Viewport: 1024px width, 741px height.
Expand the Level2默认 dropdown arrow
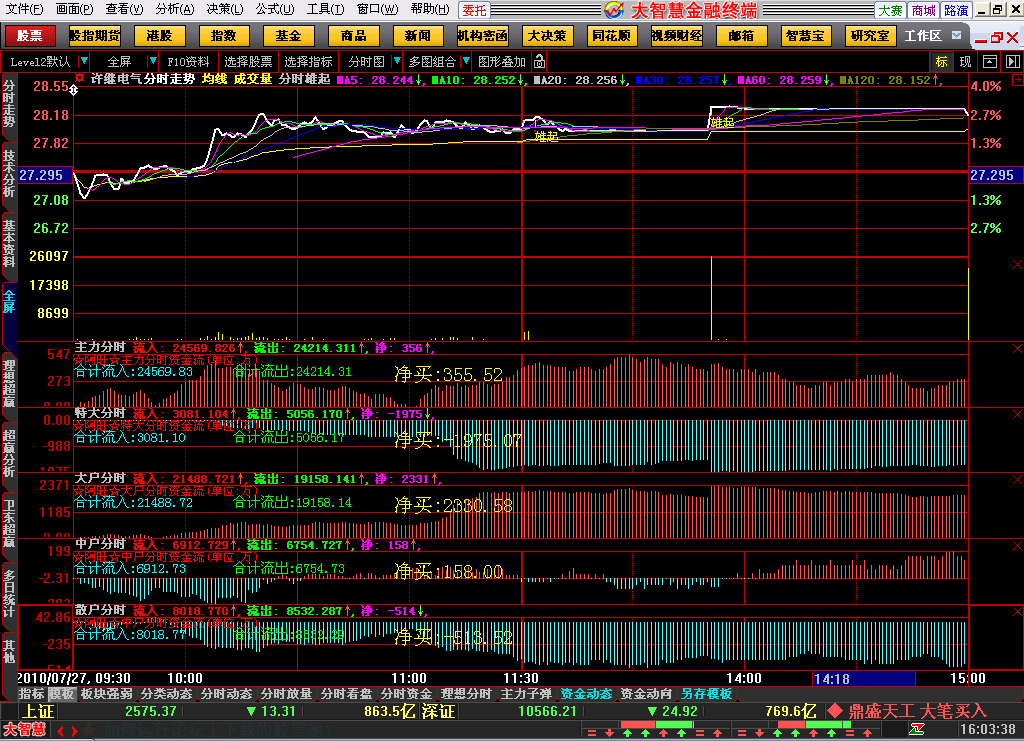[x=84, y=61]
